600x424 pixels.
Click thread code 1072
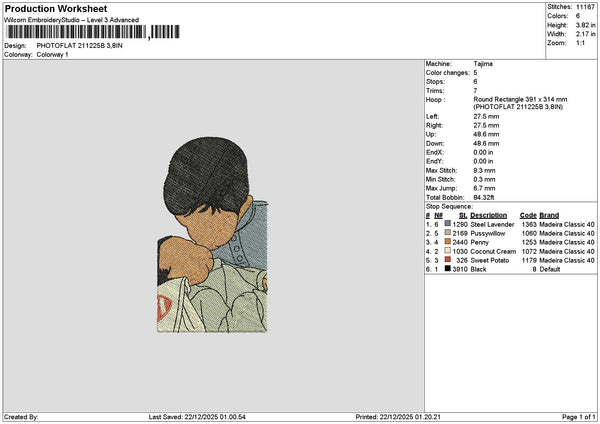(529, 251)
